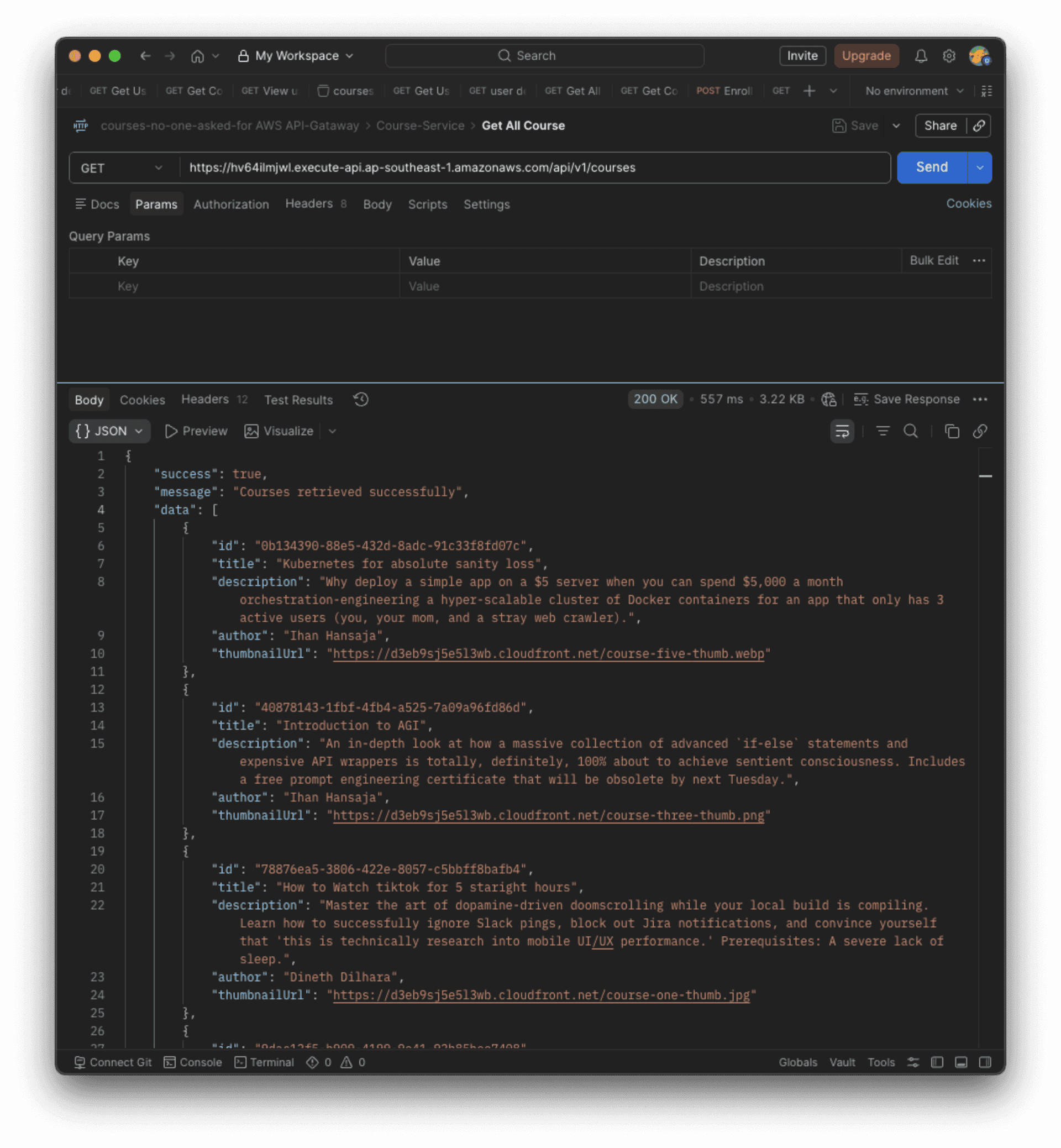Click the filter response icon

[883, 431]
